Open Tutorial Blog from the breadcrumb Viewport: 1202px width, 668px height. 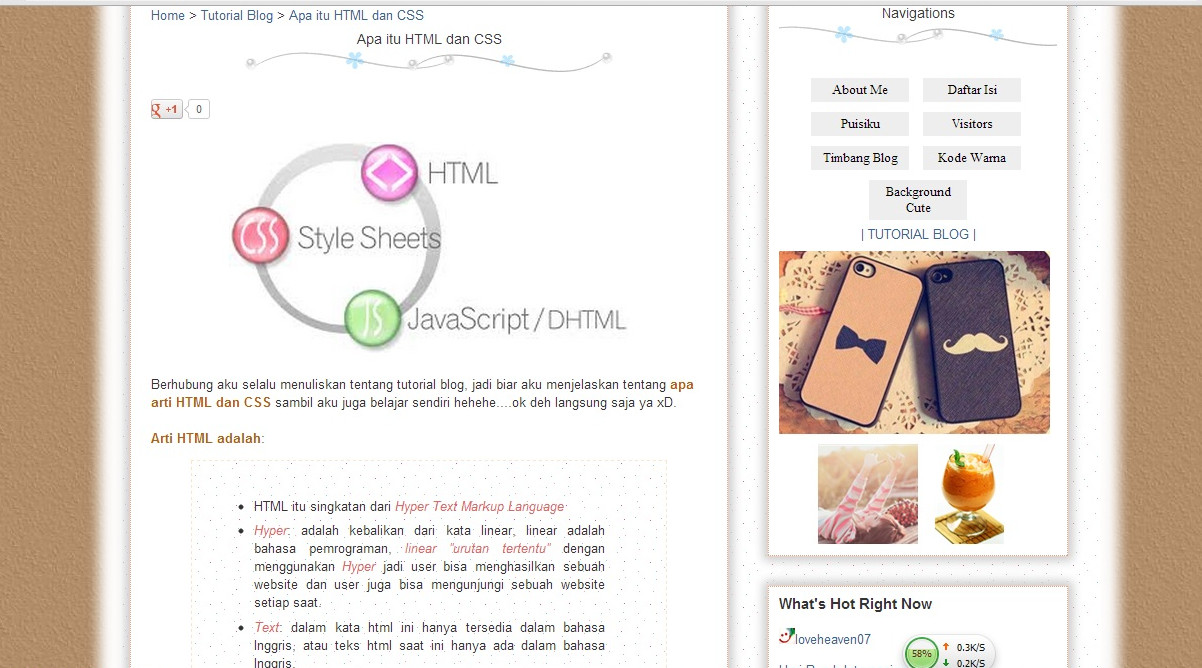click(x=236, y=15)
